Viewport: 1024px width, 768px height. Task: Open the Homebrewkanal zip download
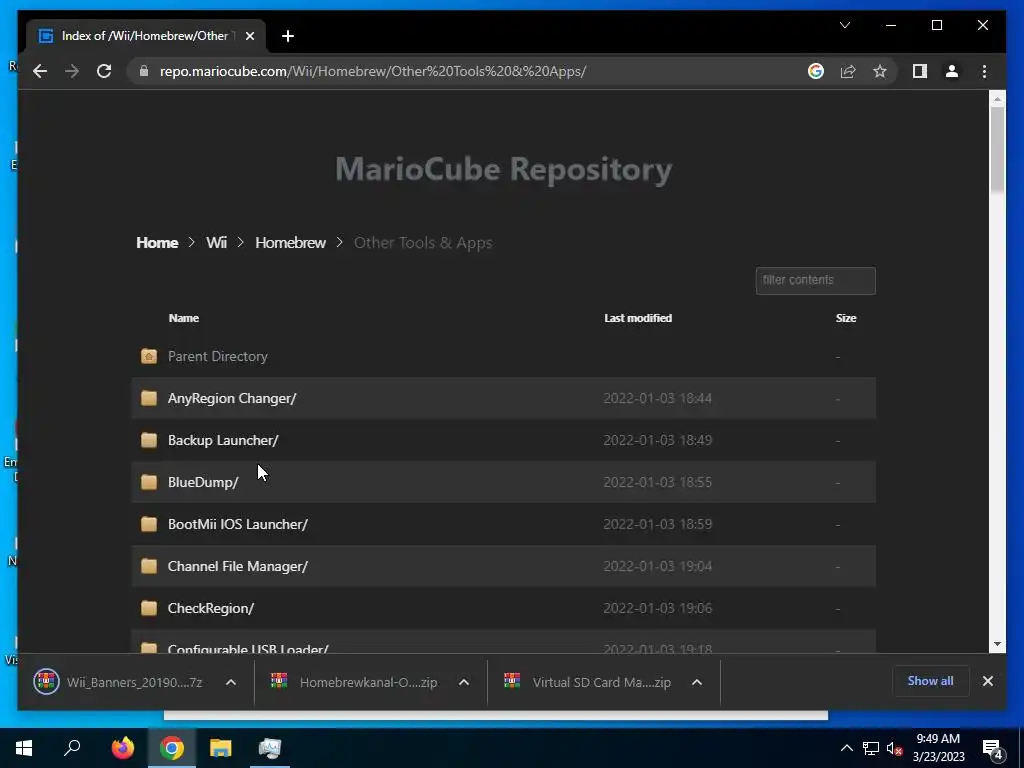[x=354, y=682]
